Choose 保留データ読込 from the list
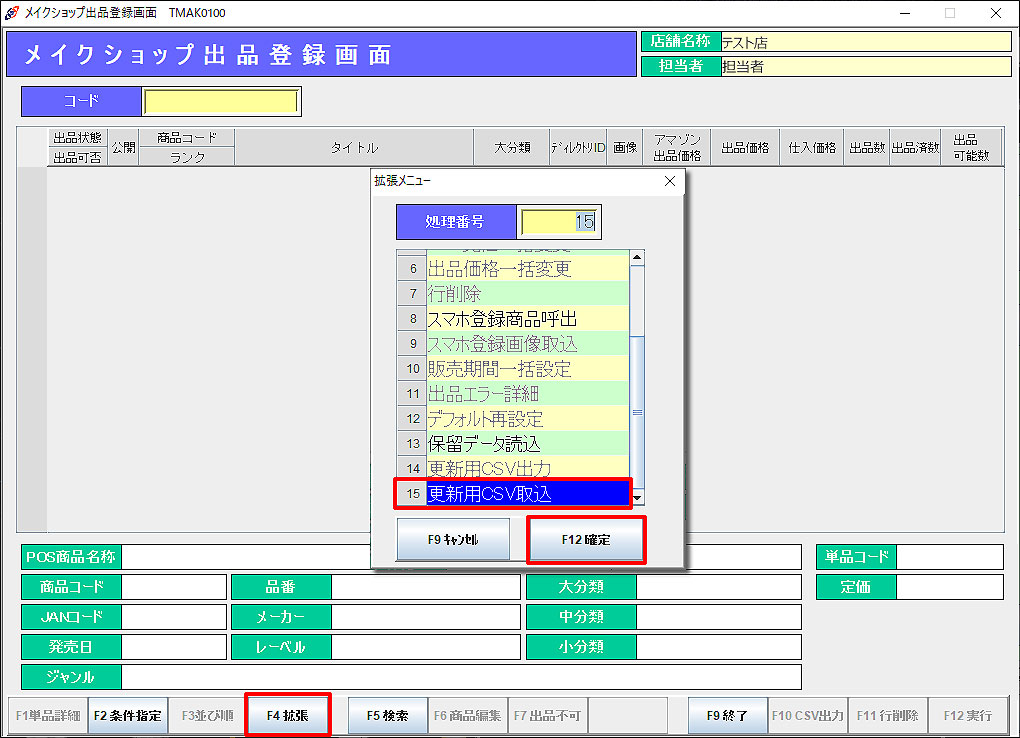Image resolution: width=1020 pixels, height=738 pixels. point(527,443)
